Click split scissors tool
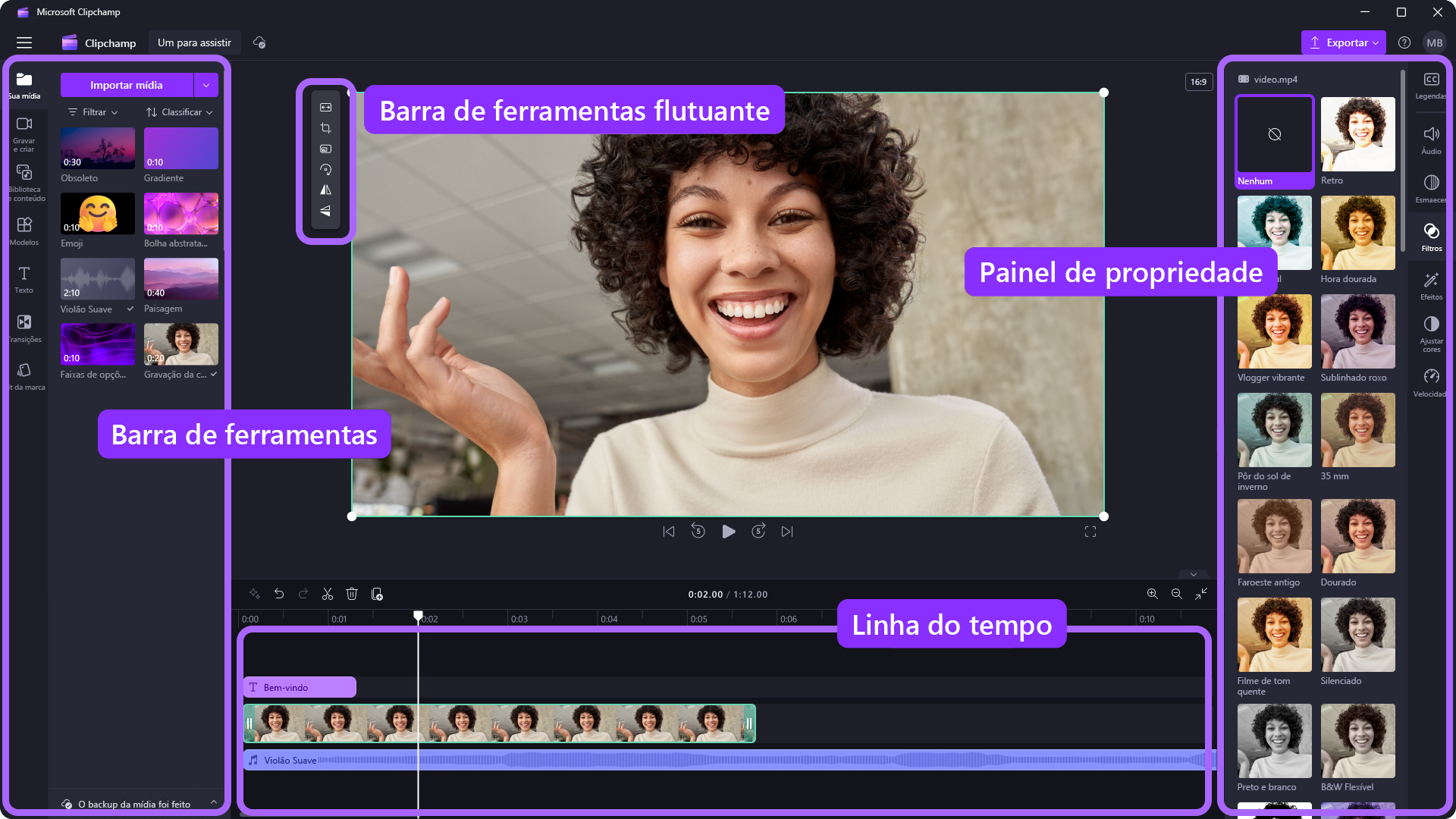This screenshot has height=819, width=1456. (328, 594)
